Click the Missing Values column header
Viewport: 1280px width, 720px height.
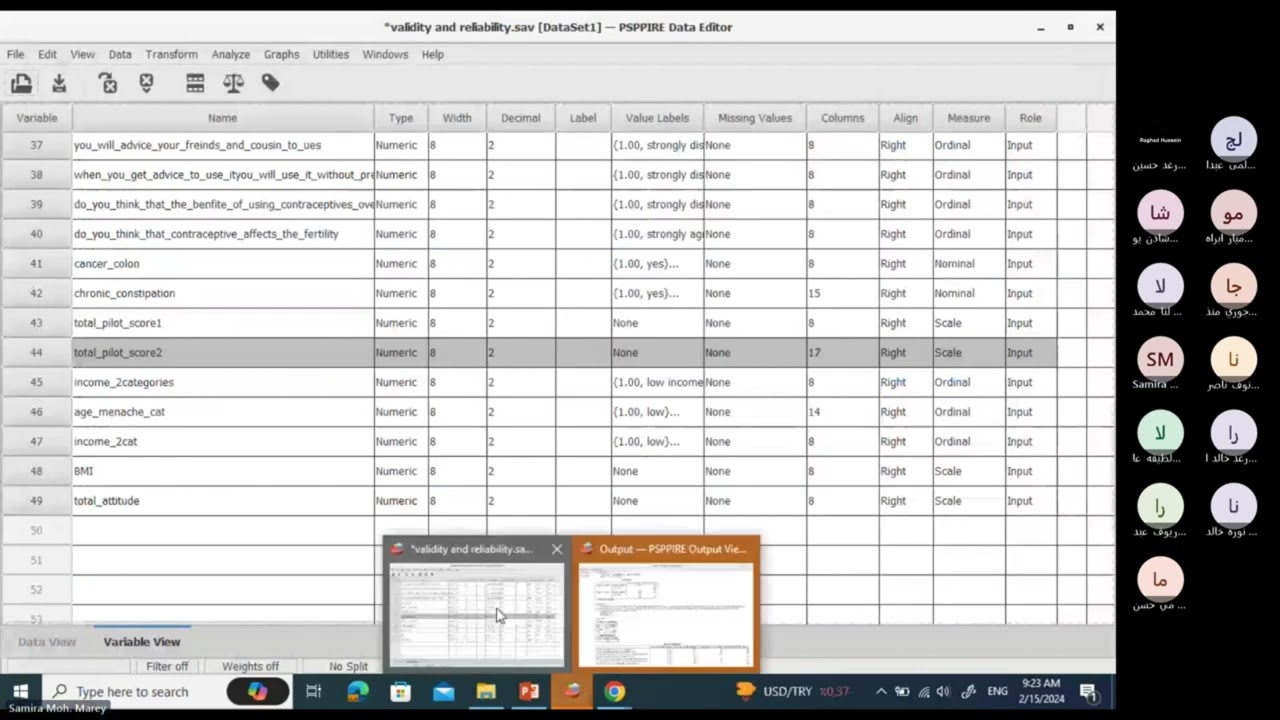(755, 118)
